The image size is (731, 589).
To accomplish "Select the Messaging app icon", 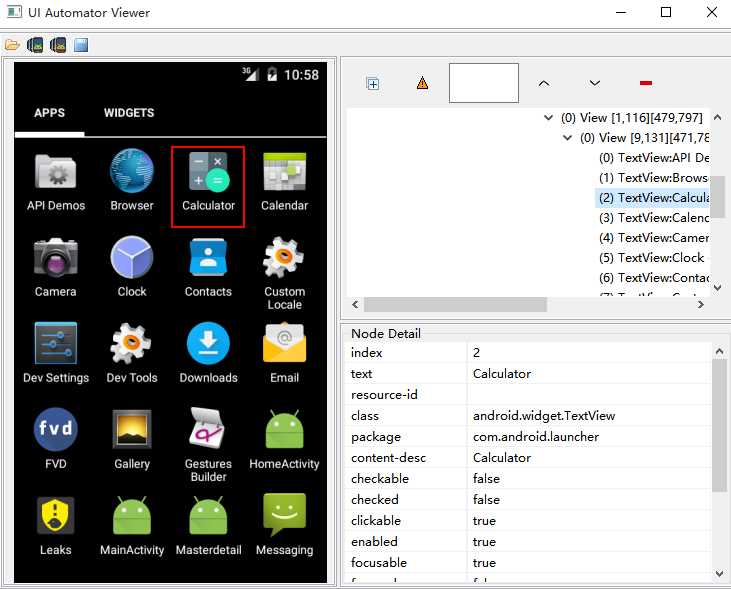I will coord(284,514).
